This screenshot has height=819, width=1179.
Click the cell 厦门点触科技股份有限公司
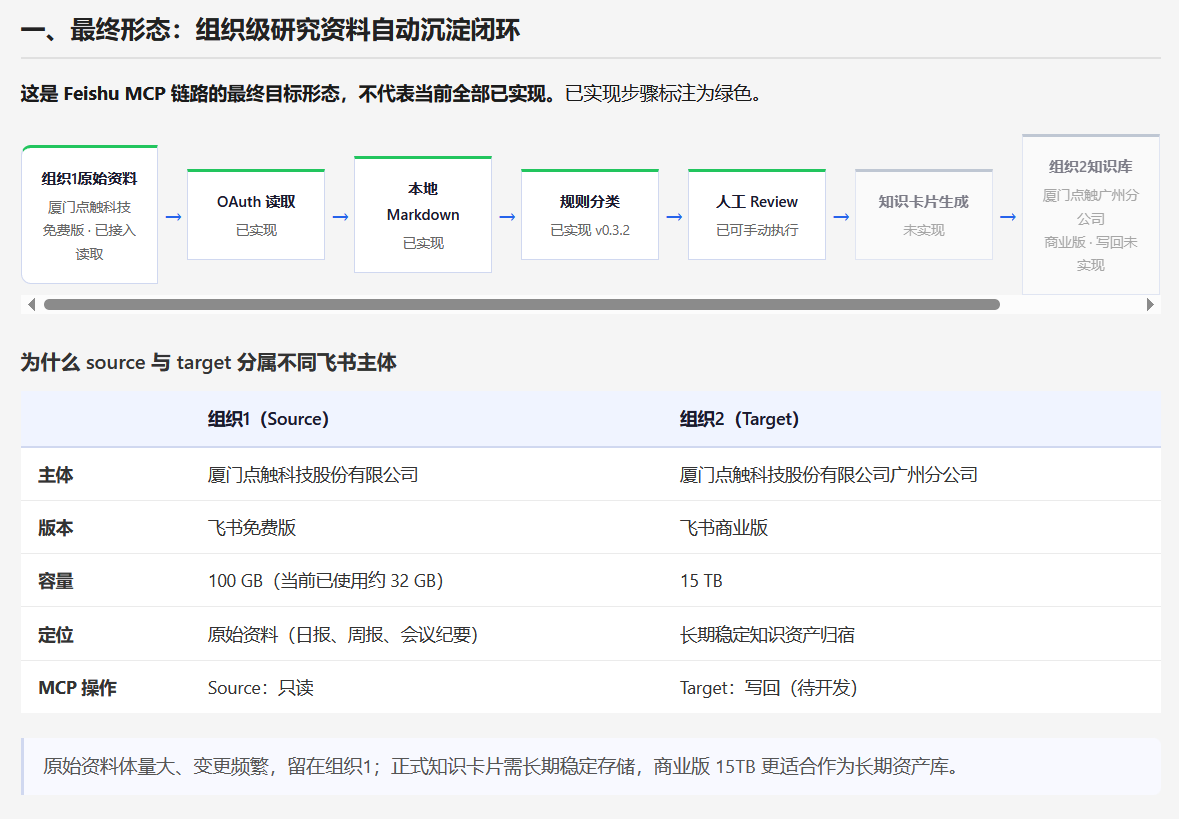pos(313,475)
